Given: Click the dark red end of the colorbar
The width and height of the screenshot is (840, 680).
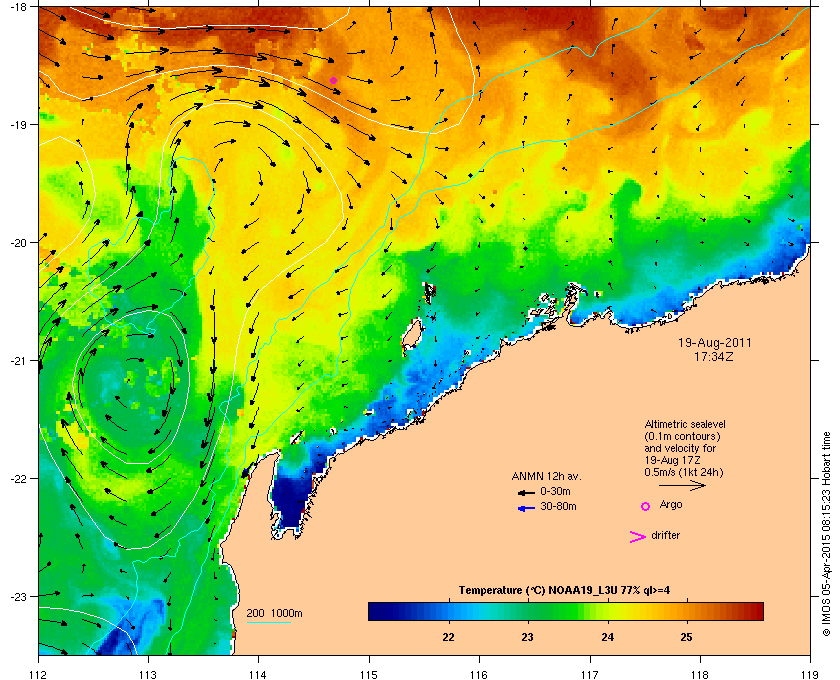Looking at the screenshot, I should [757, 611].
